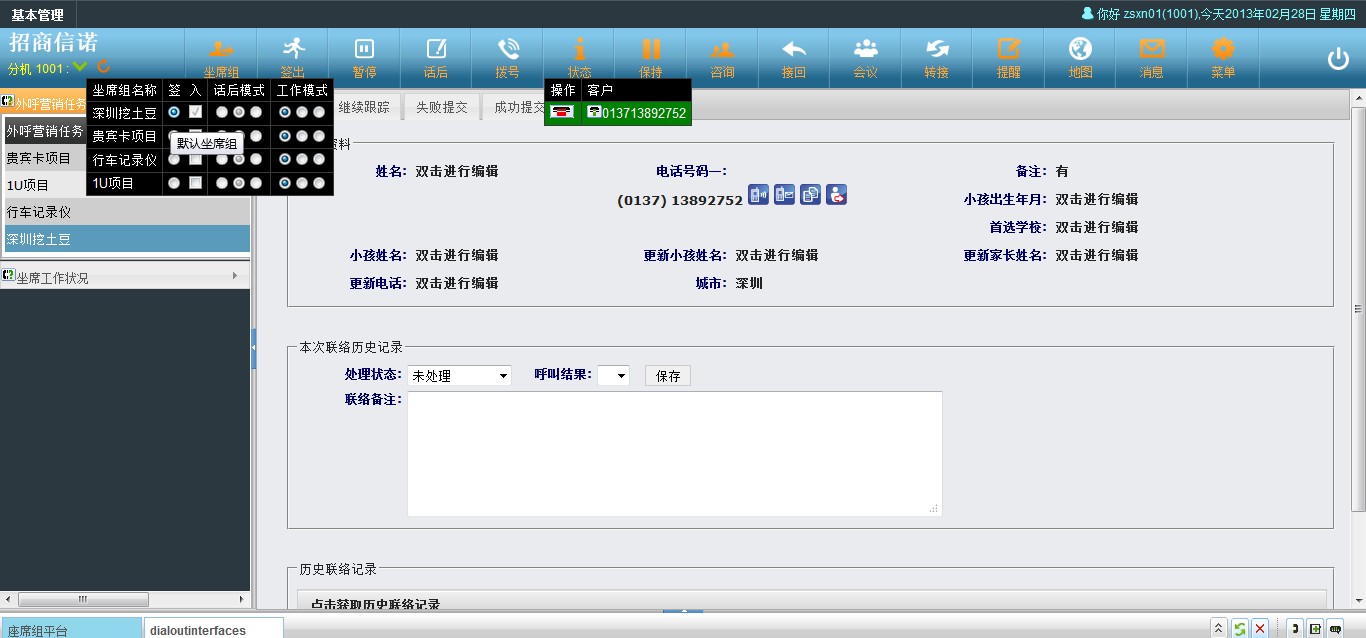The image size is (1366, 638).
Task: Open 消息 messages from the toolbar
Action: pos(1152,56)
